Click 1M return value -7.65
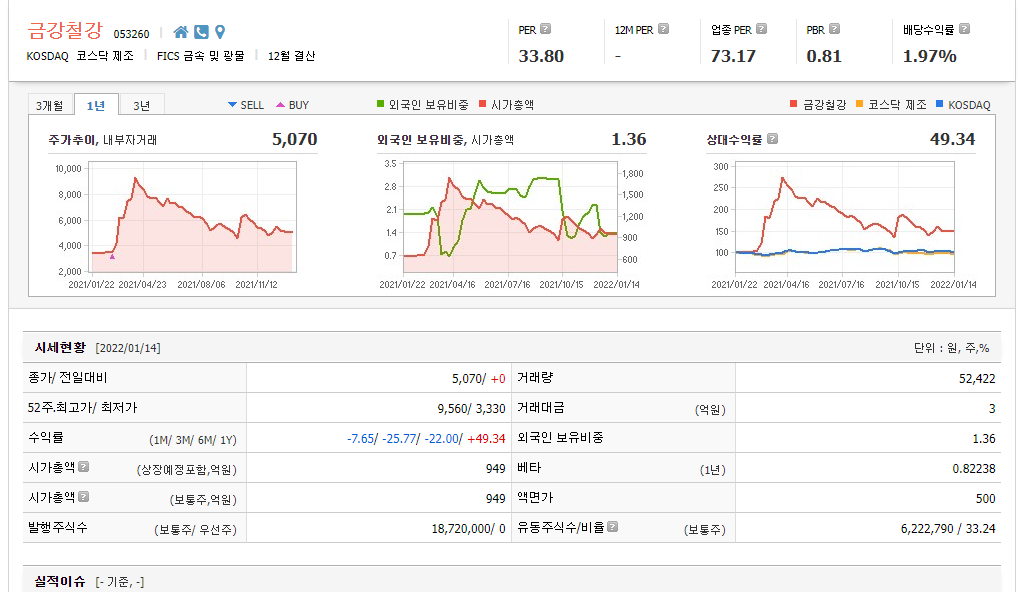The height and width of the screenshot is (592, 1018). point(361,439)
